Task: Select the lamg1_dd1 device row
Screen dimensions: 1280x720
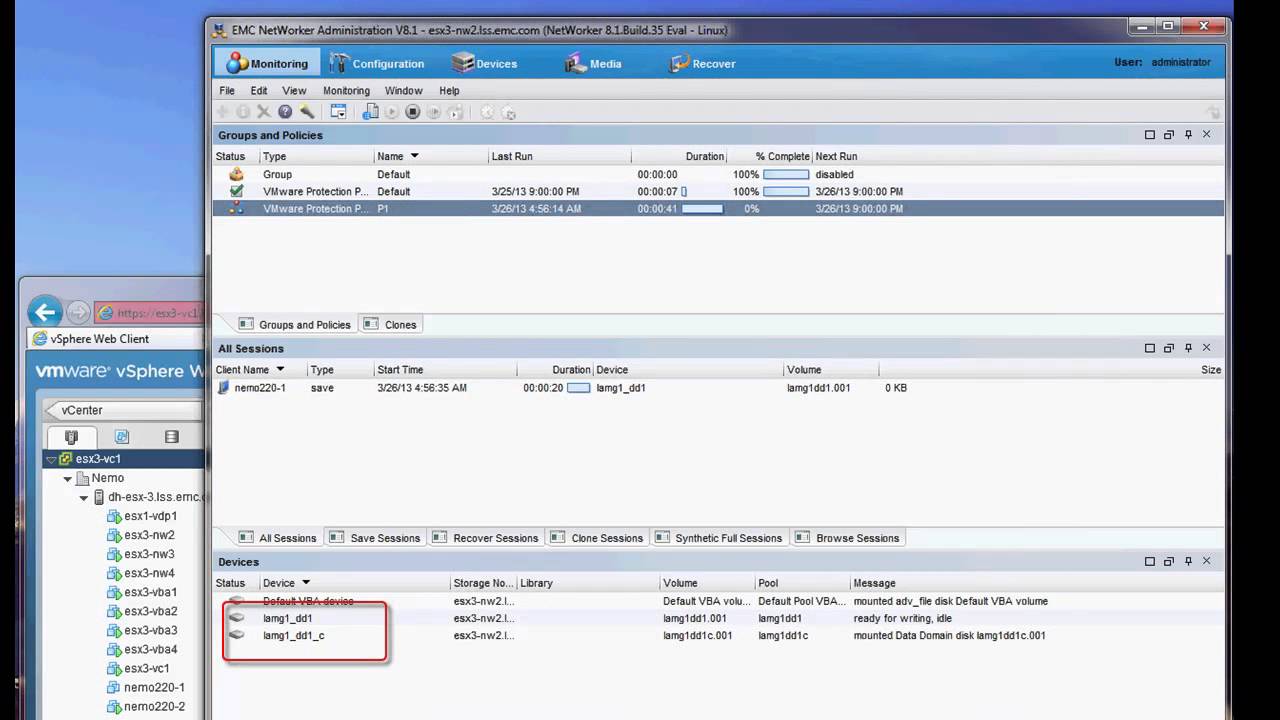Action: coord(718,618)
